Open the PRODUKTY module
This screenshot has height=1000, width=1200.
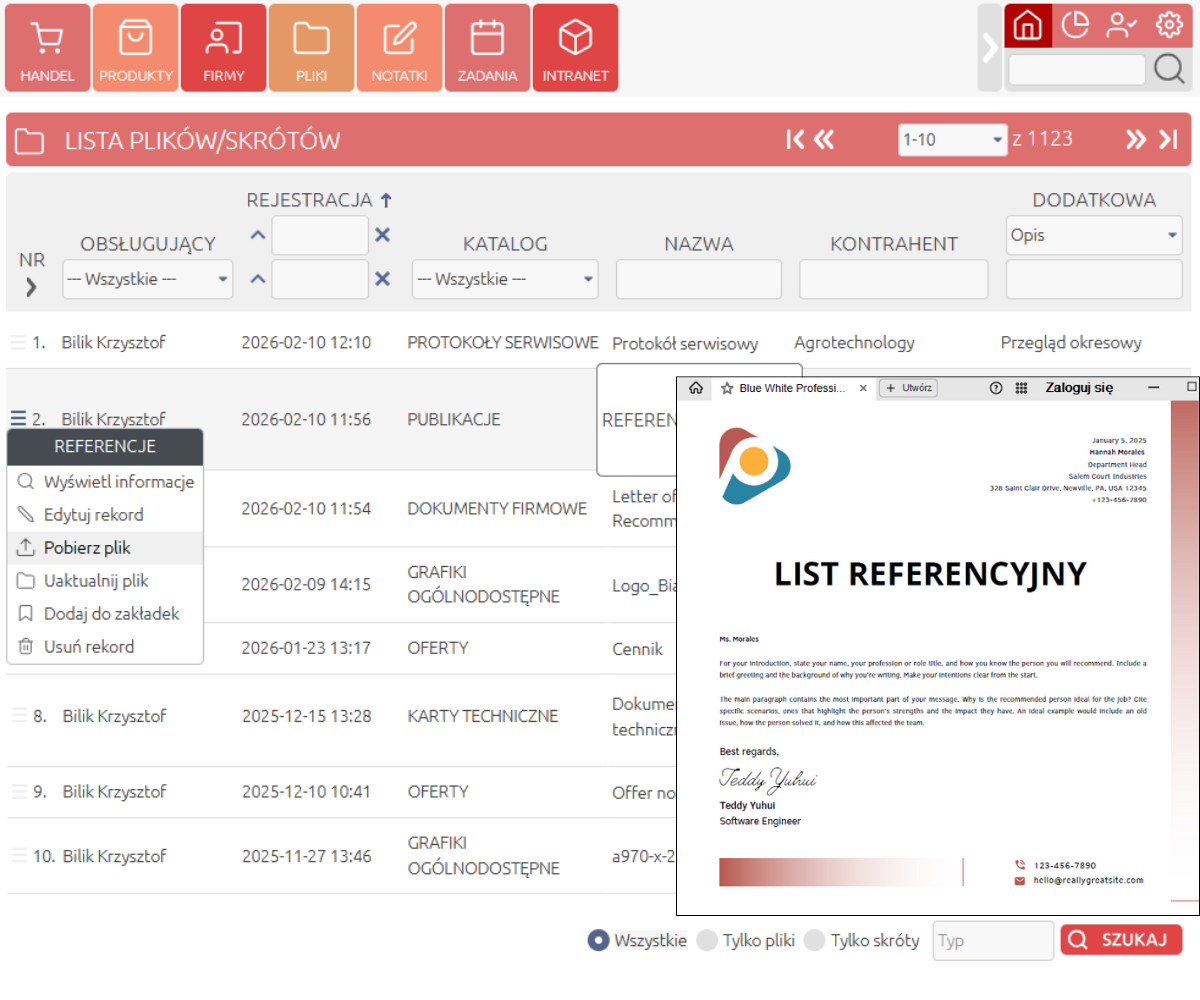coord(135,47)
